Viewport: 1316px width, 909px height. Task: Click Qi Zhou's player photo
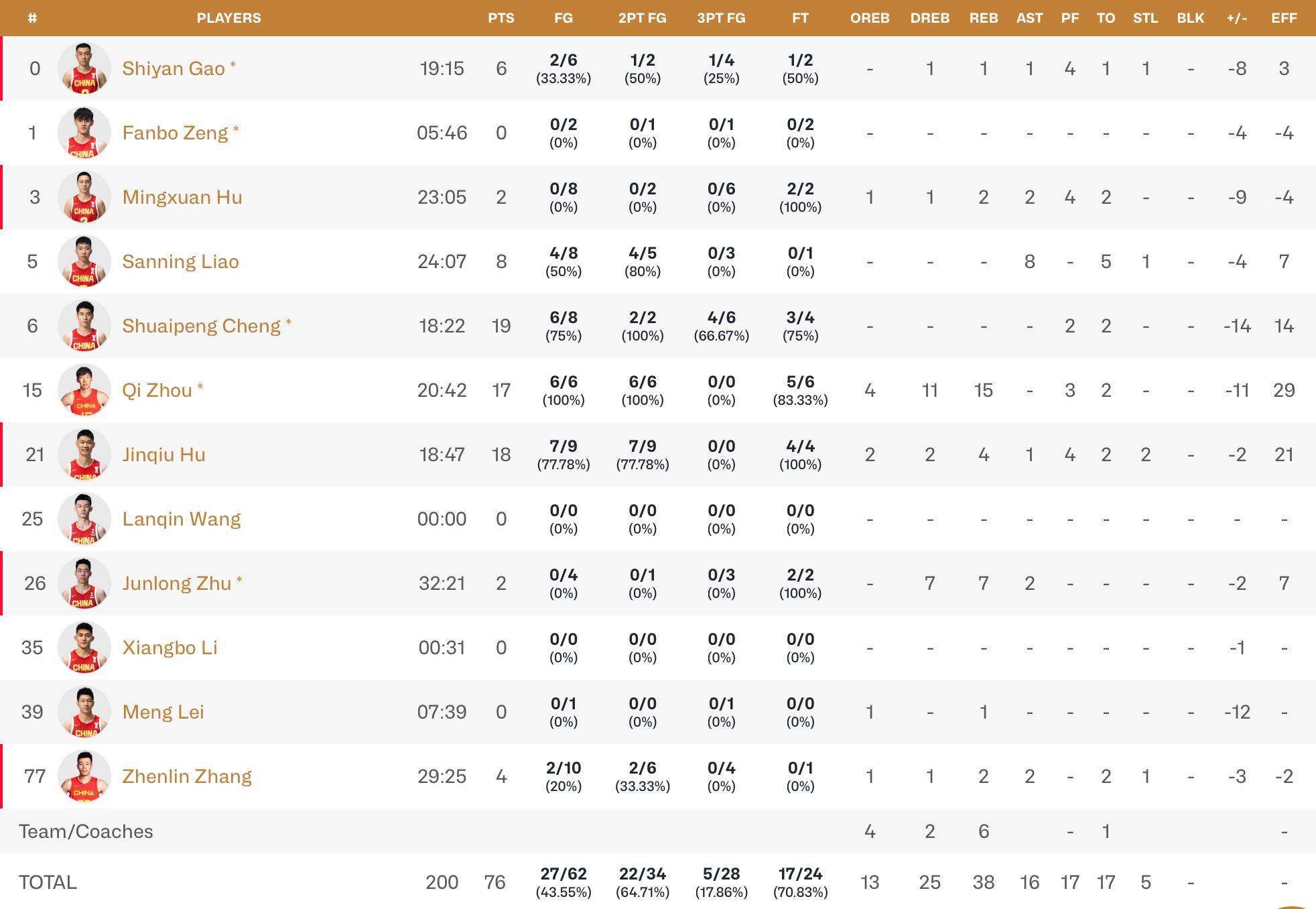pyautogui.click(x=84, y=390)
